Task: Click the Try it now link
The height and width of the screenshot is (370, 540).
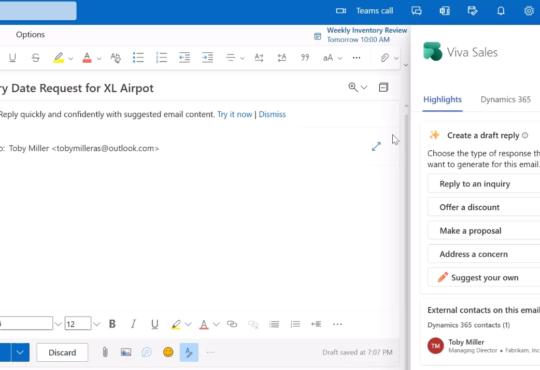Action: [x=235, y=114]
